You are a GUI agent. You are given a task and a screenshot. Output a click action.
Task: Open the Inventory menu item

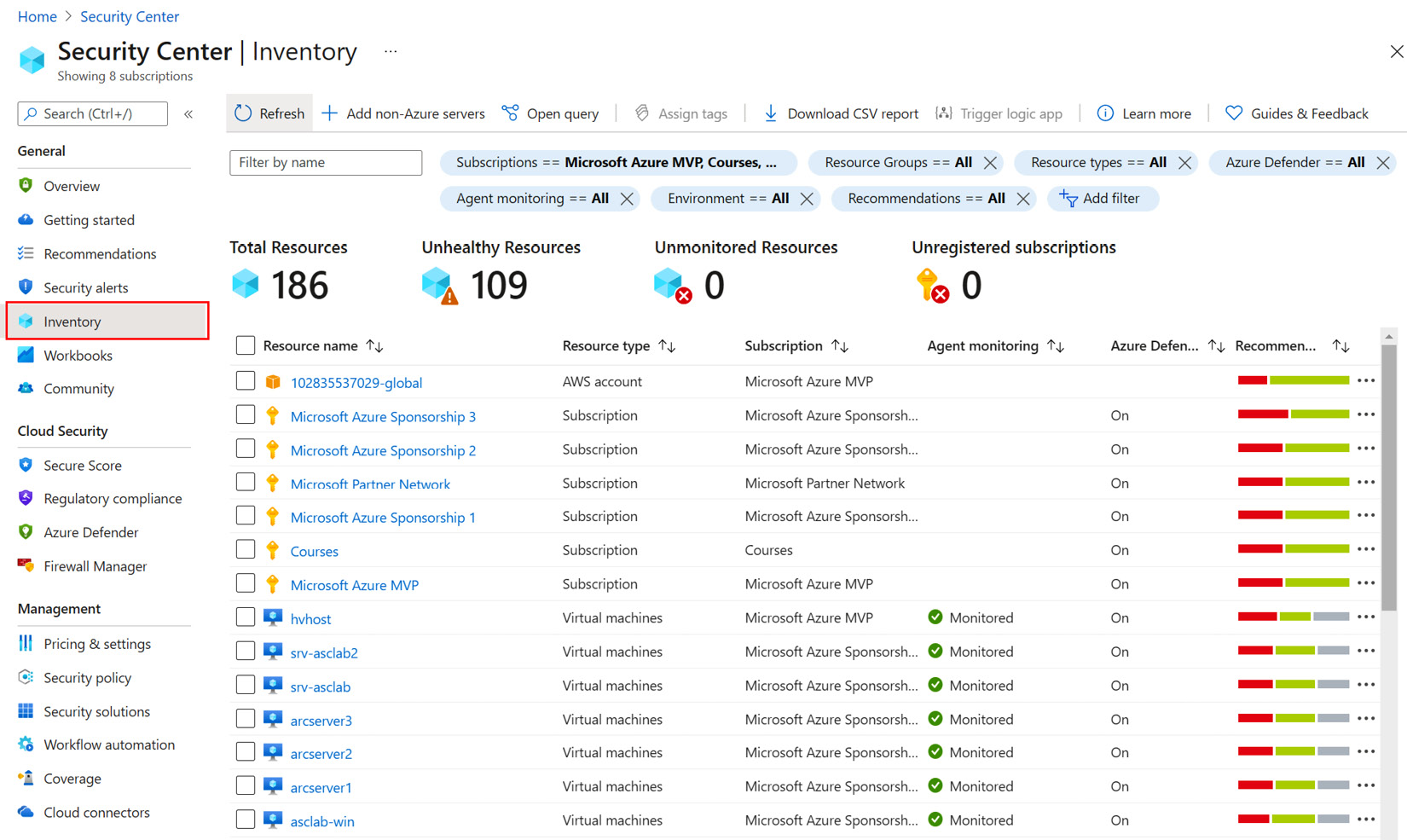(107, 321)
